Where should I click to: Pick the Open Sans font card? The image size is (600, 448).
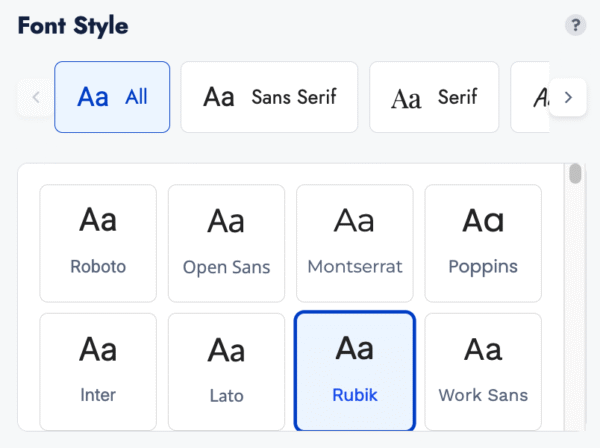pos(226,243)
